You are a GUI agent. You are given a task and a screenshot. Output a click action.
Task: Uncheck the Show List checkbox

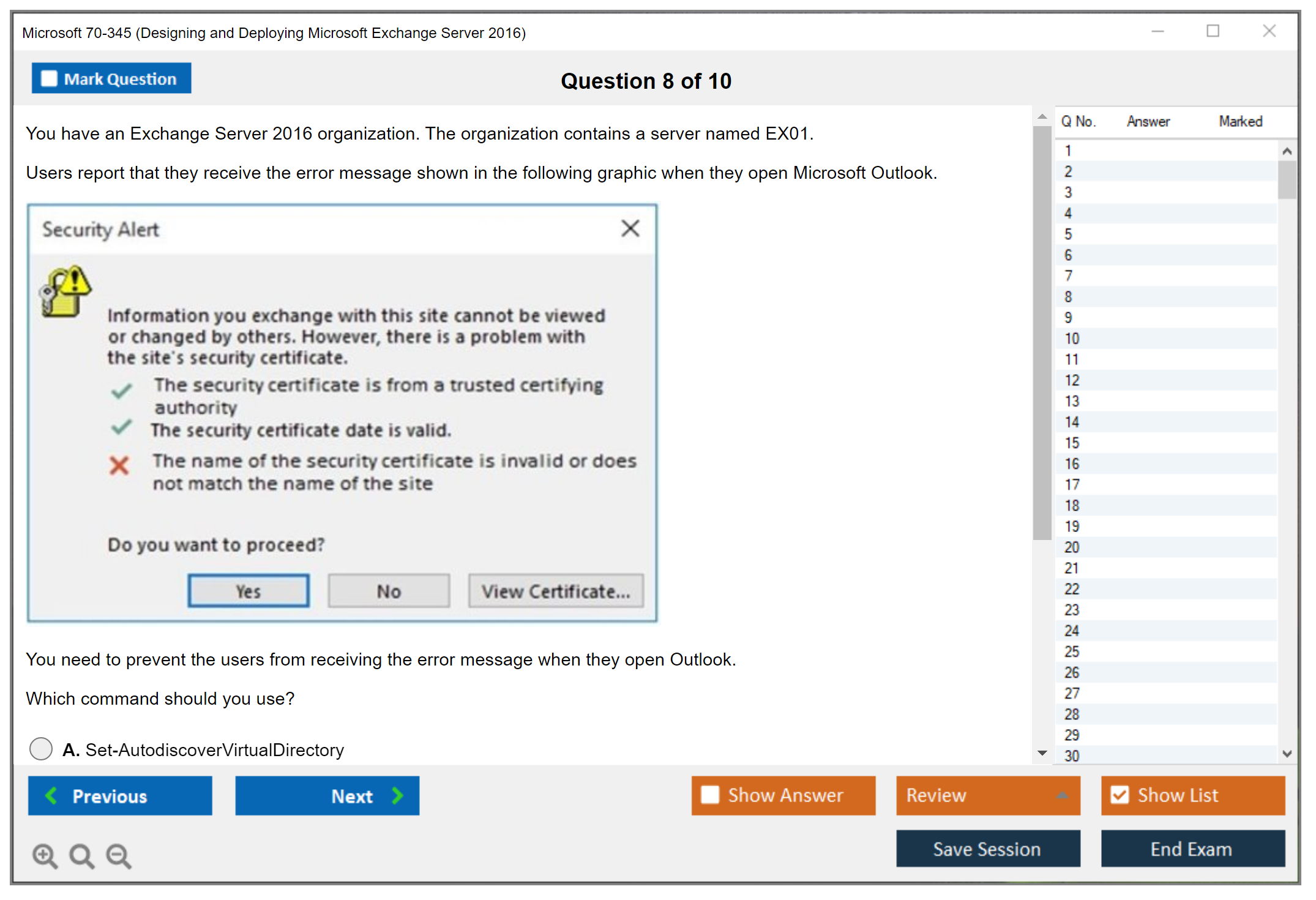click(1120, 795)
